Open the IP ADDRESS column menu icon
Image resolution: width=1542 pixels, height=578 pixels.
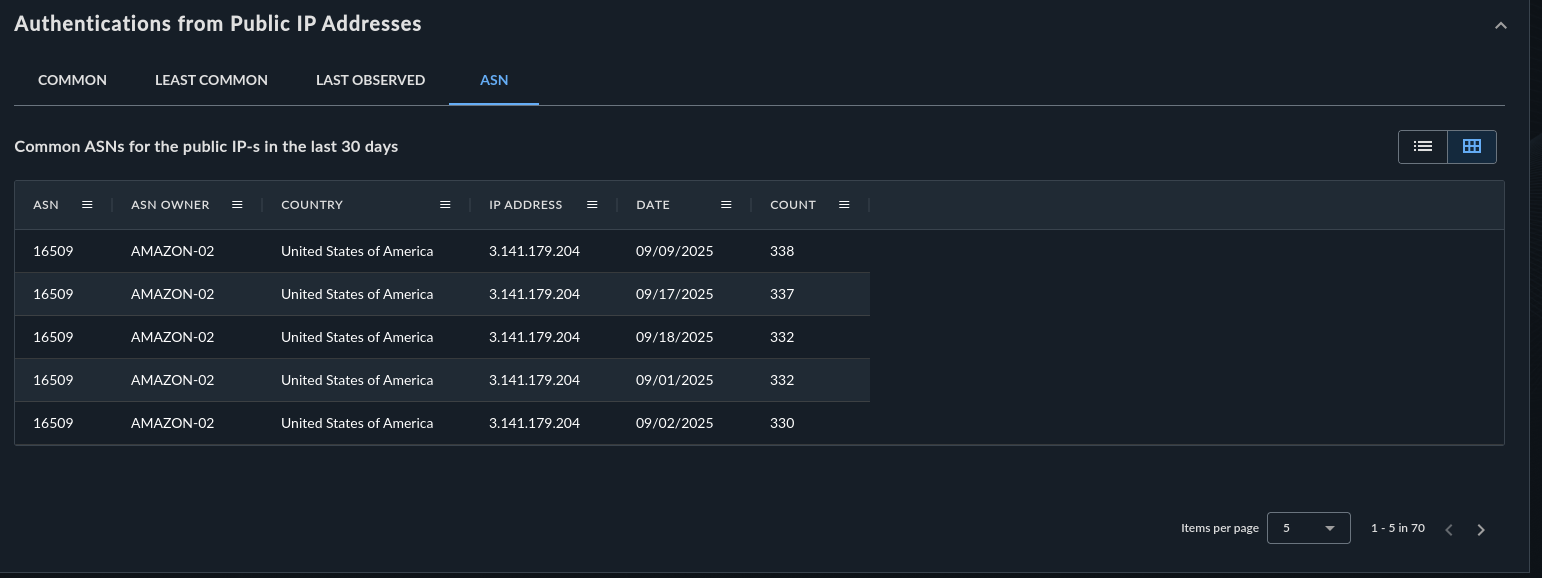pyautogui.click(x=592, y=205)
